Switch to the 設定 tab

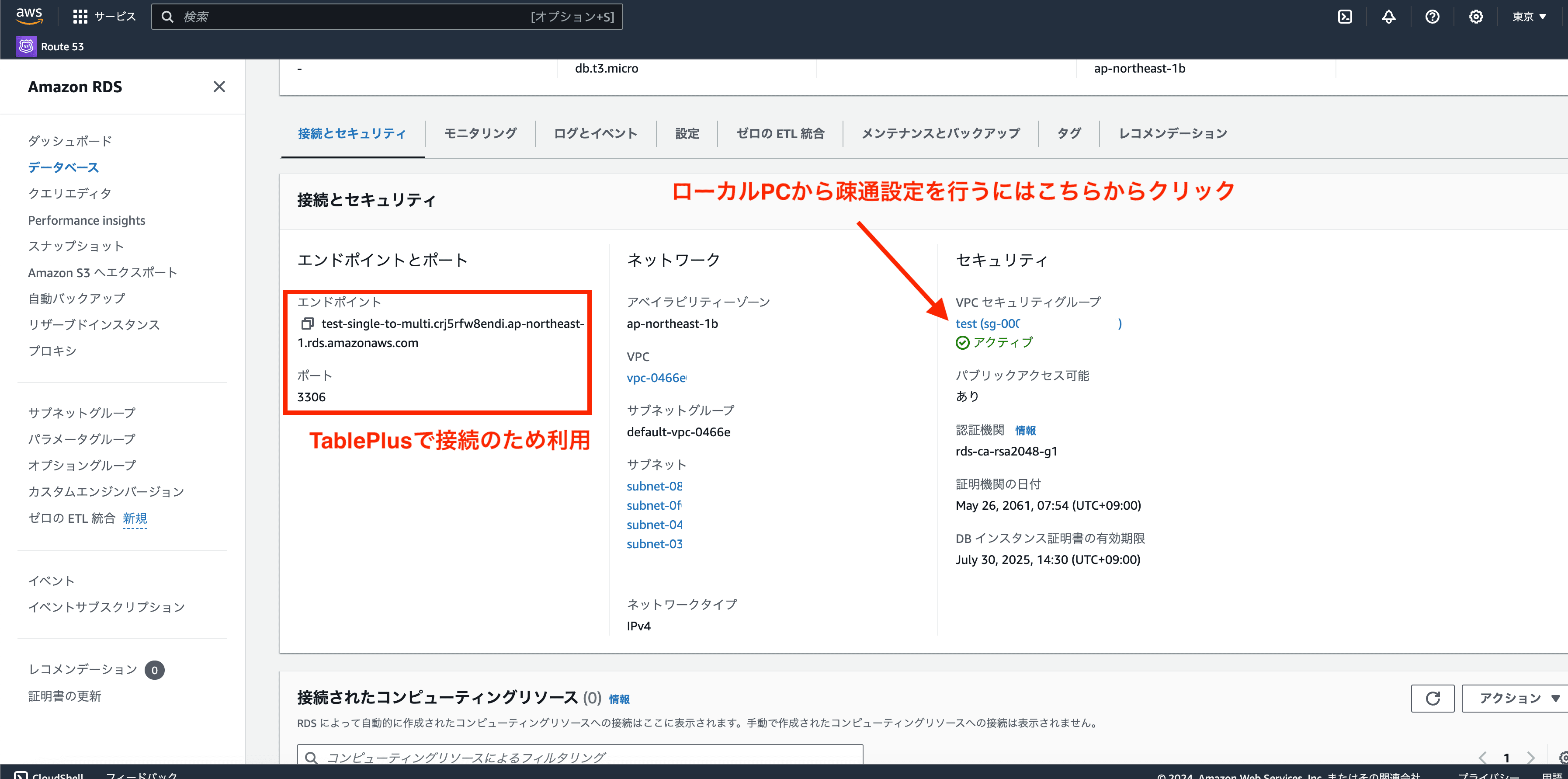click(687, 133)
